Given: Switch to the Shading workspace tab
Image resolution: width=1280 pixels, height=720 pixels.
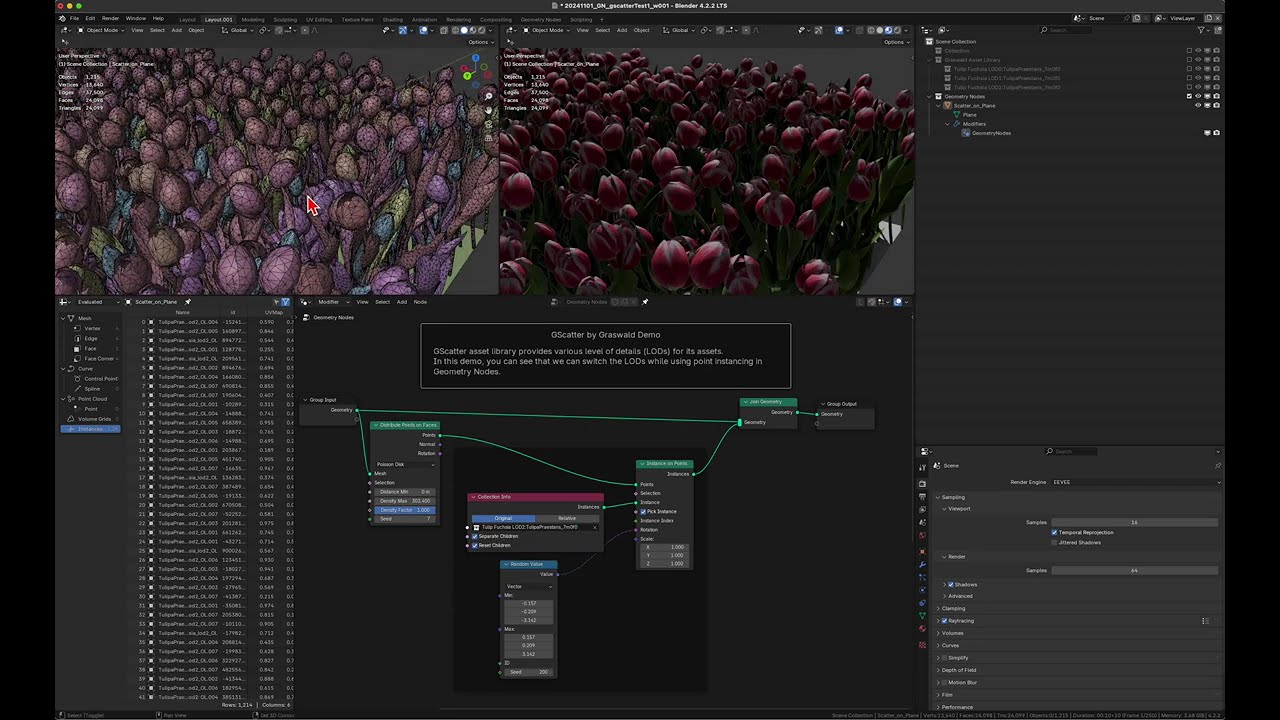Looking at the screenshot, I should (x=393, y=19).
